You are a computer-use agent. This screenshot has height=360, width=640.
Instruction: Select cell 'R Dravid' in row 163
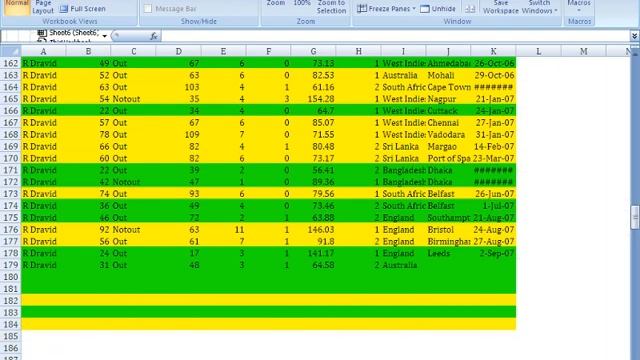[x=43, y=75]
